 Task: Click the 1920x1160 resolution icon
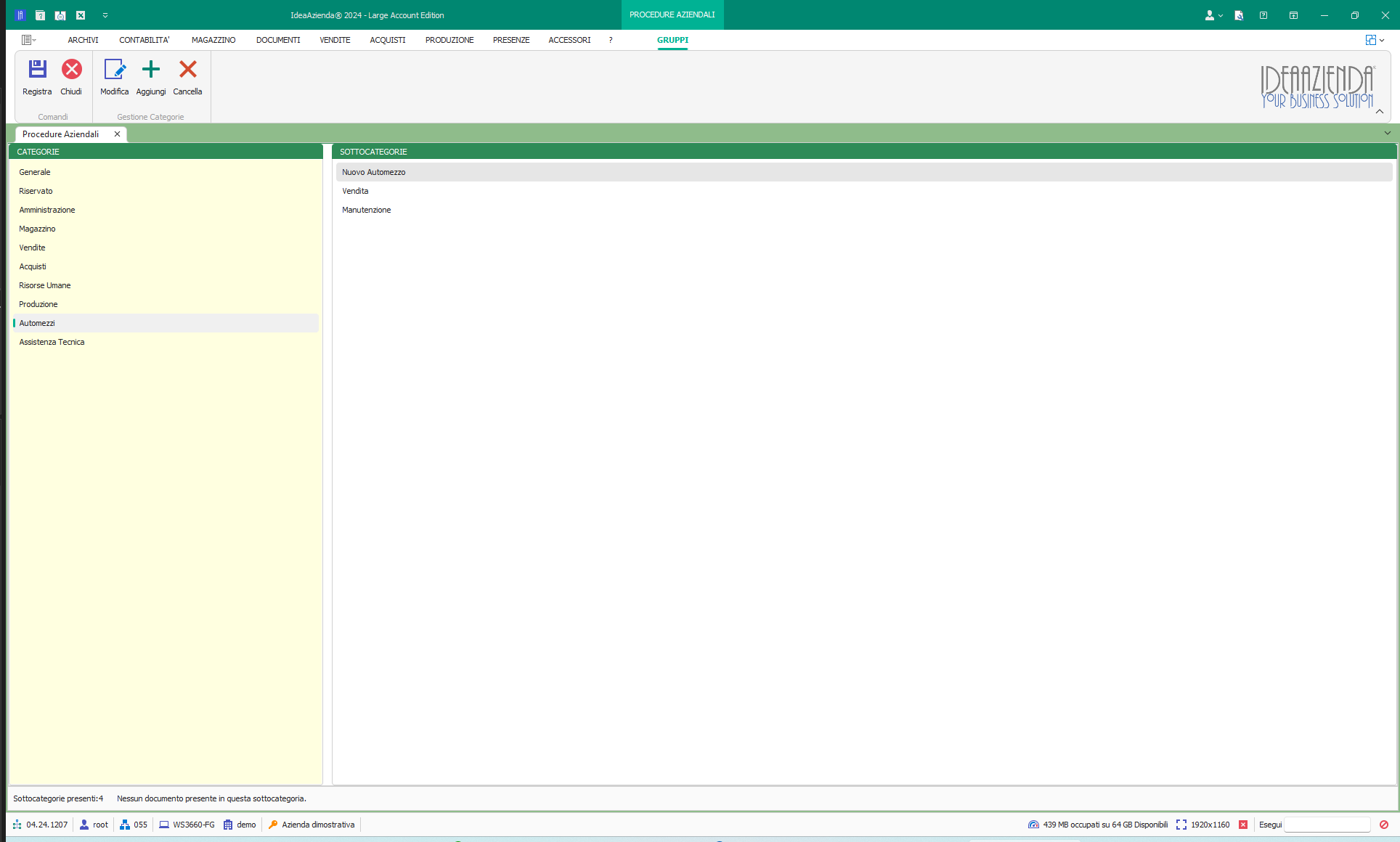[1181, 825]
